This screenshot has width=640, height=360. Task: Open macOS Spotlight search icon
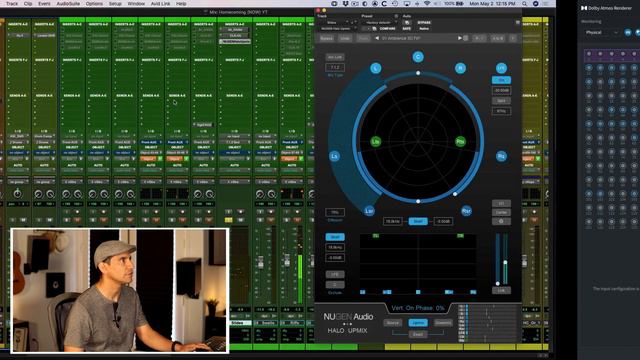(x=524, y=3)
